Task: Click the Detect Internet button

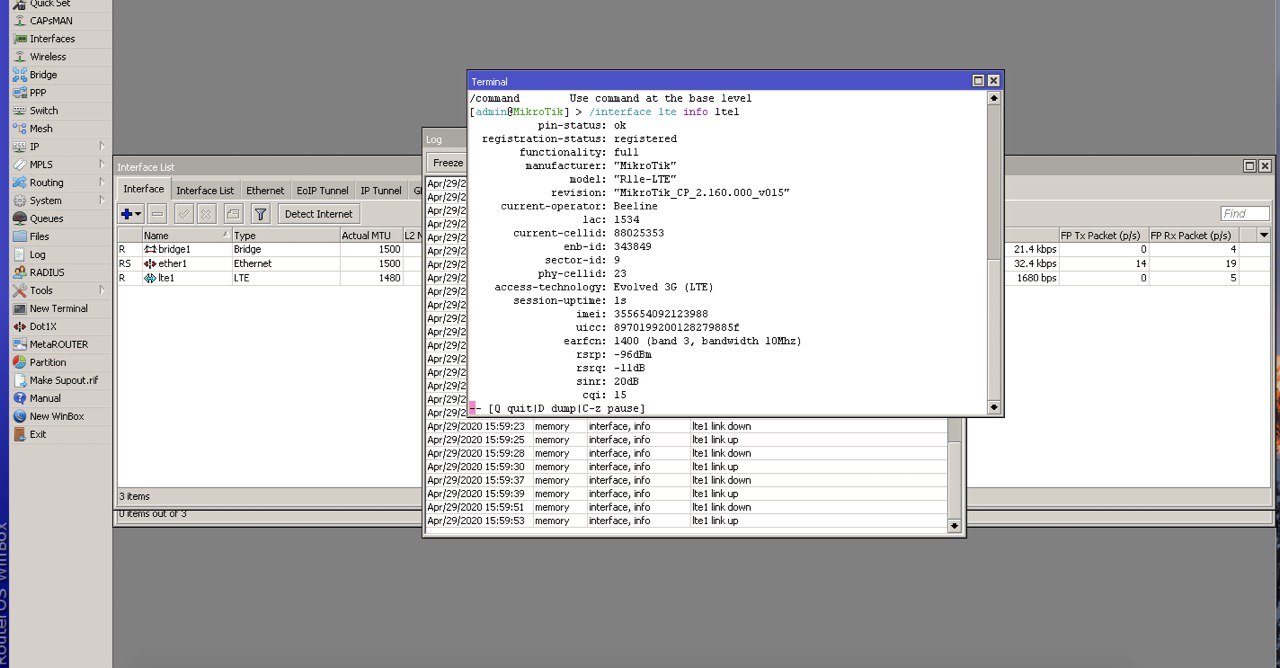Action: (318, 214)
